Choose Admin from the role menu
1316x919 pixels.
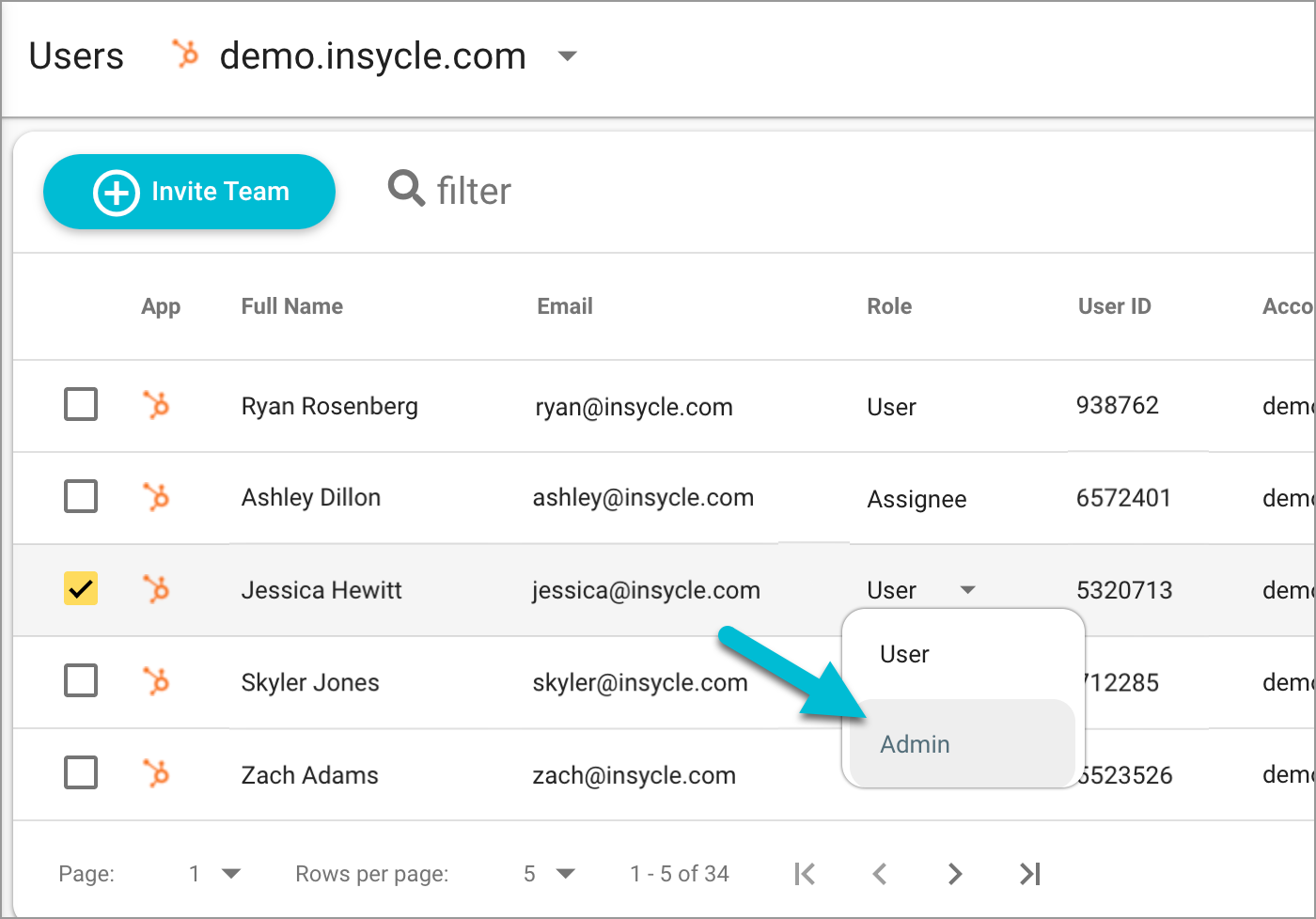click(962, 743)
